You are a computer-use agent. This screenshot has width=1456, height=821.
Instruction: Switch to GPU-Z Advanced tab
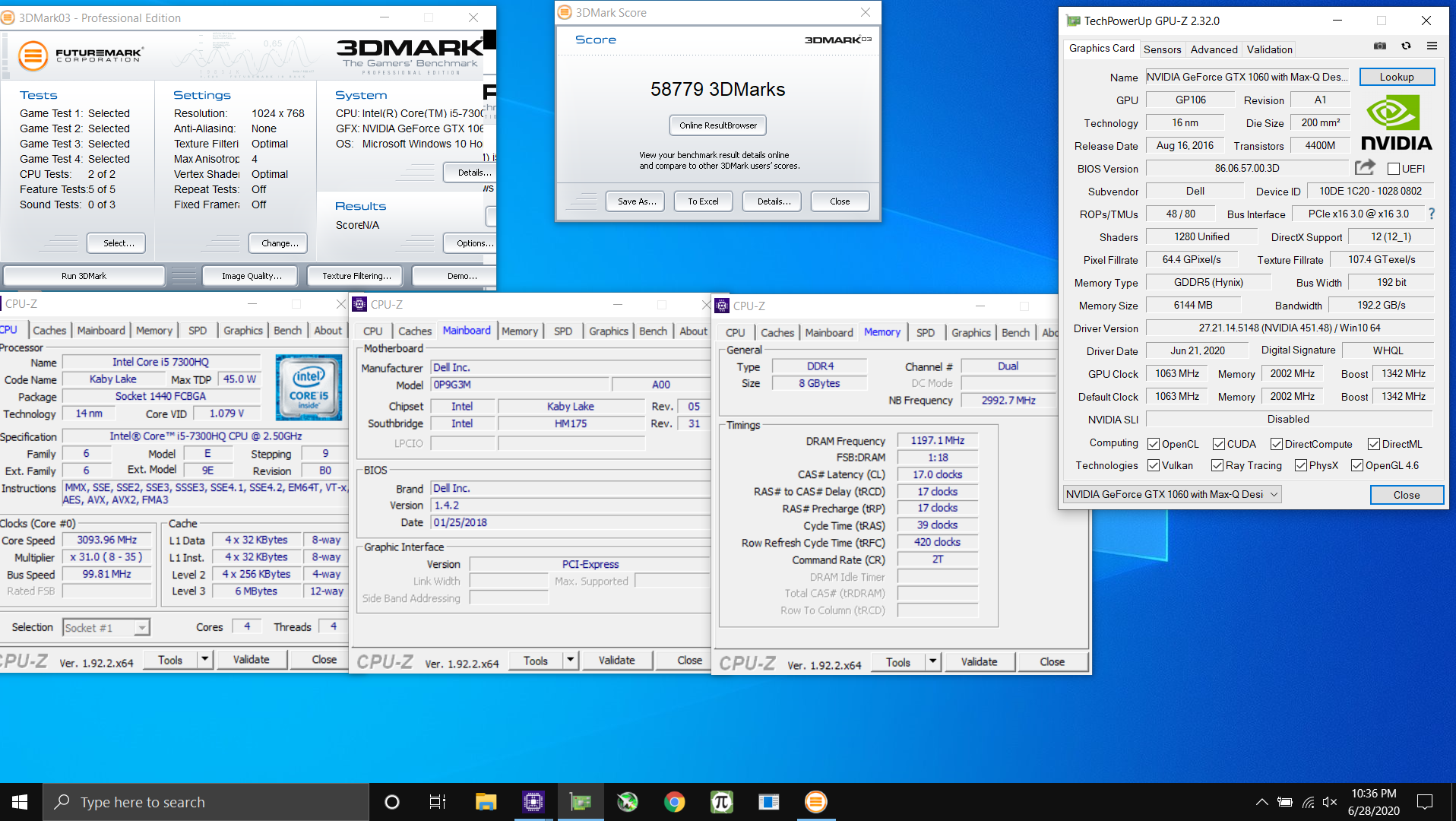(x=1214, y=49)
